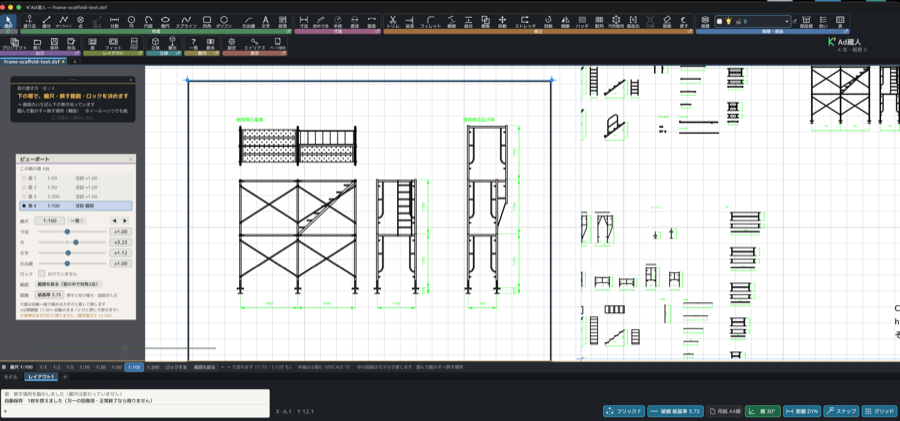Click the フリック F status button

[624, 411]
